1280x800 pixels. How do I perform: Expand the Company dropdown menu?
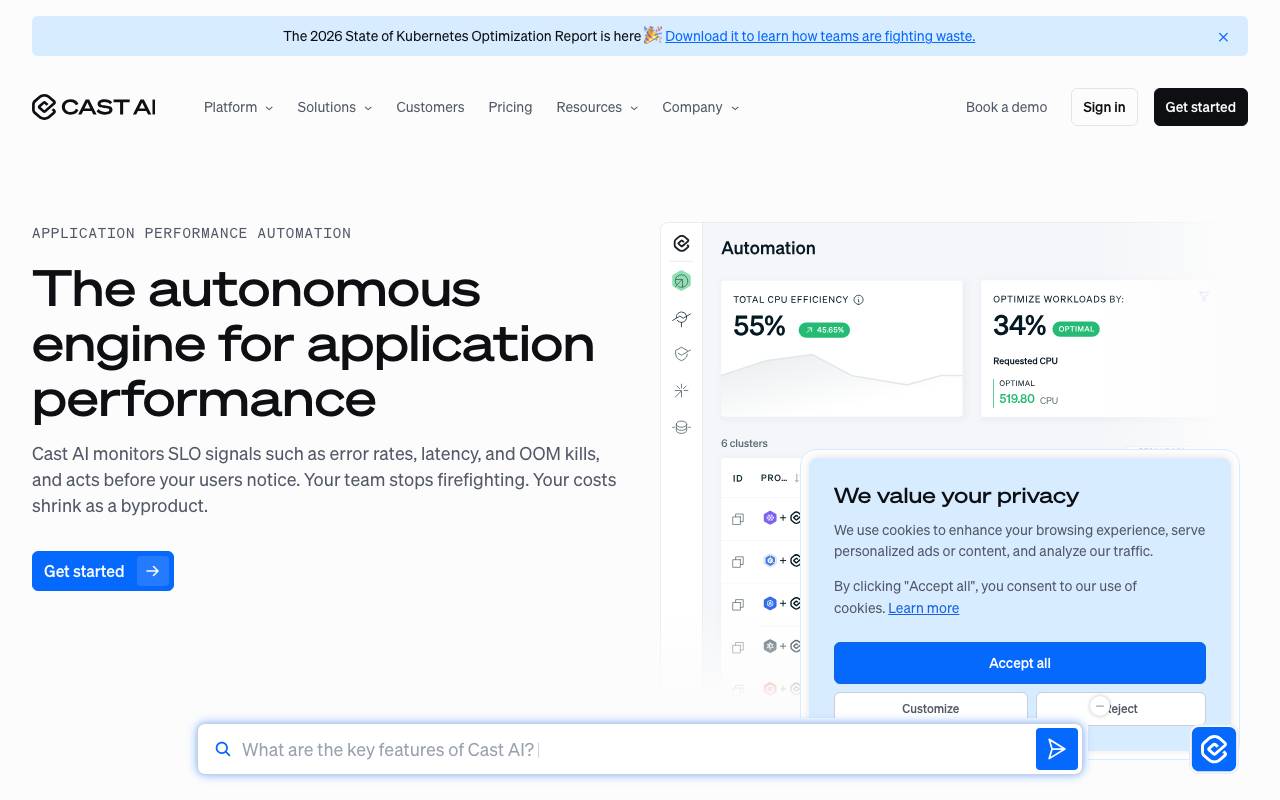700,107
